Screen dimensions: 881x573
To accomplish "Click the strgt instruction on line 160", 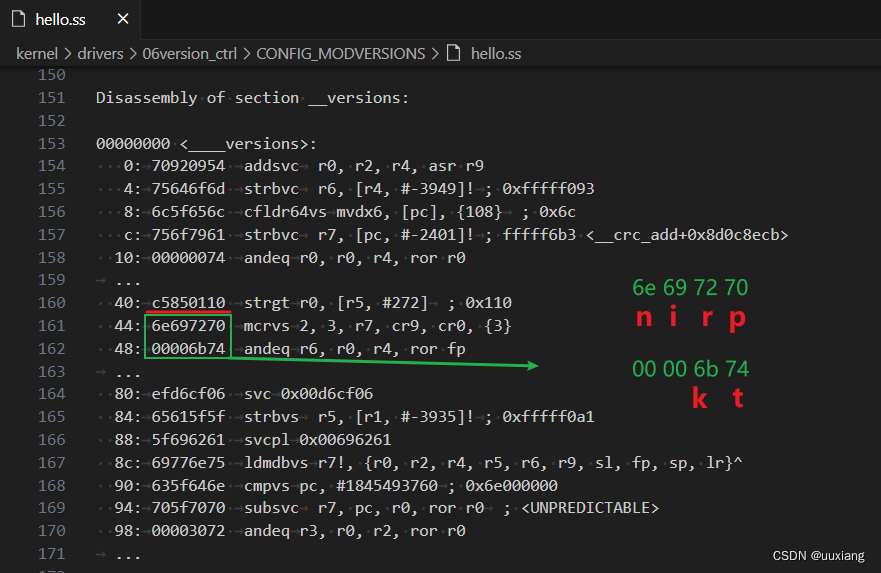I will (x=267, y=303).
